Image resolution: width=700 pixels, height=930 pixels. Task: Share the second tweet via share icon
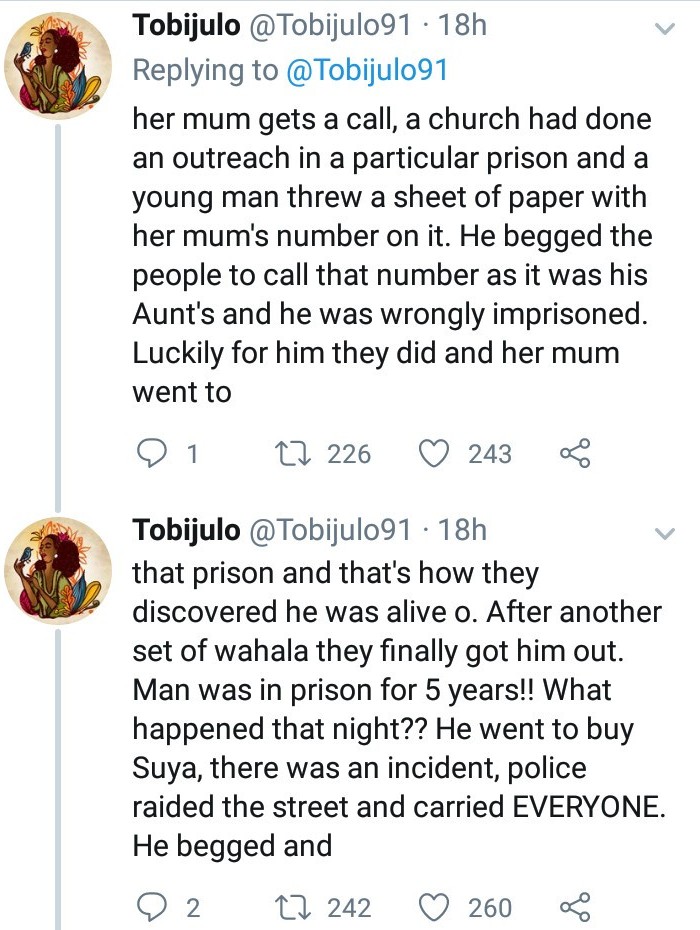pyautogui.click(x=575, y=907)
